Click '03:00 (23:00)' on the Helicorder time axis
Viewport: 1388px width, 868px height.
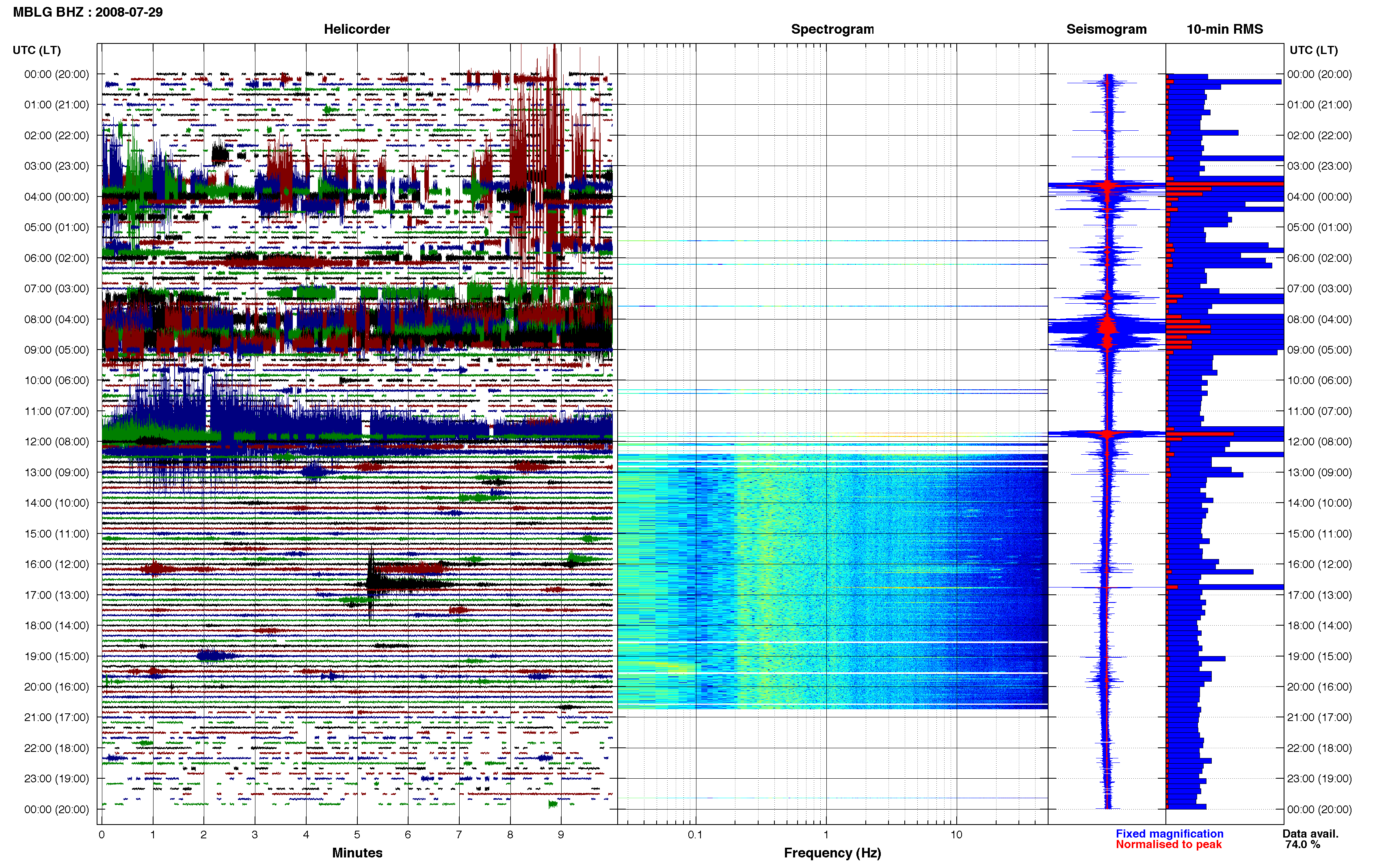(x=57, y=166)
